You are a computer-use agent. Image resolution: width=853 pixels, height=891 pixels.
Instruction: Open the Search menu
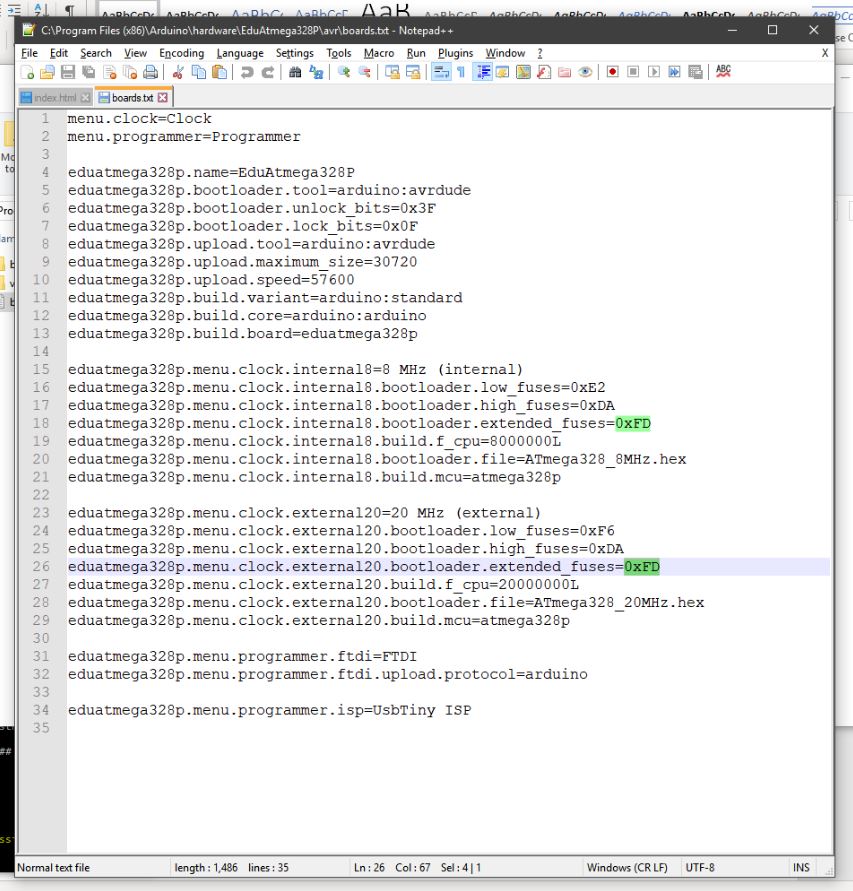pyautogui.click(x=95, y=53)
